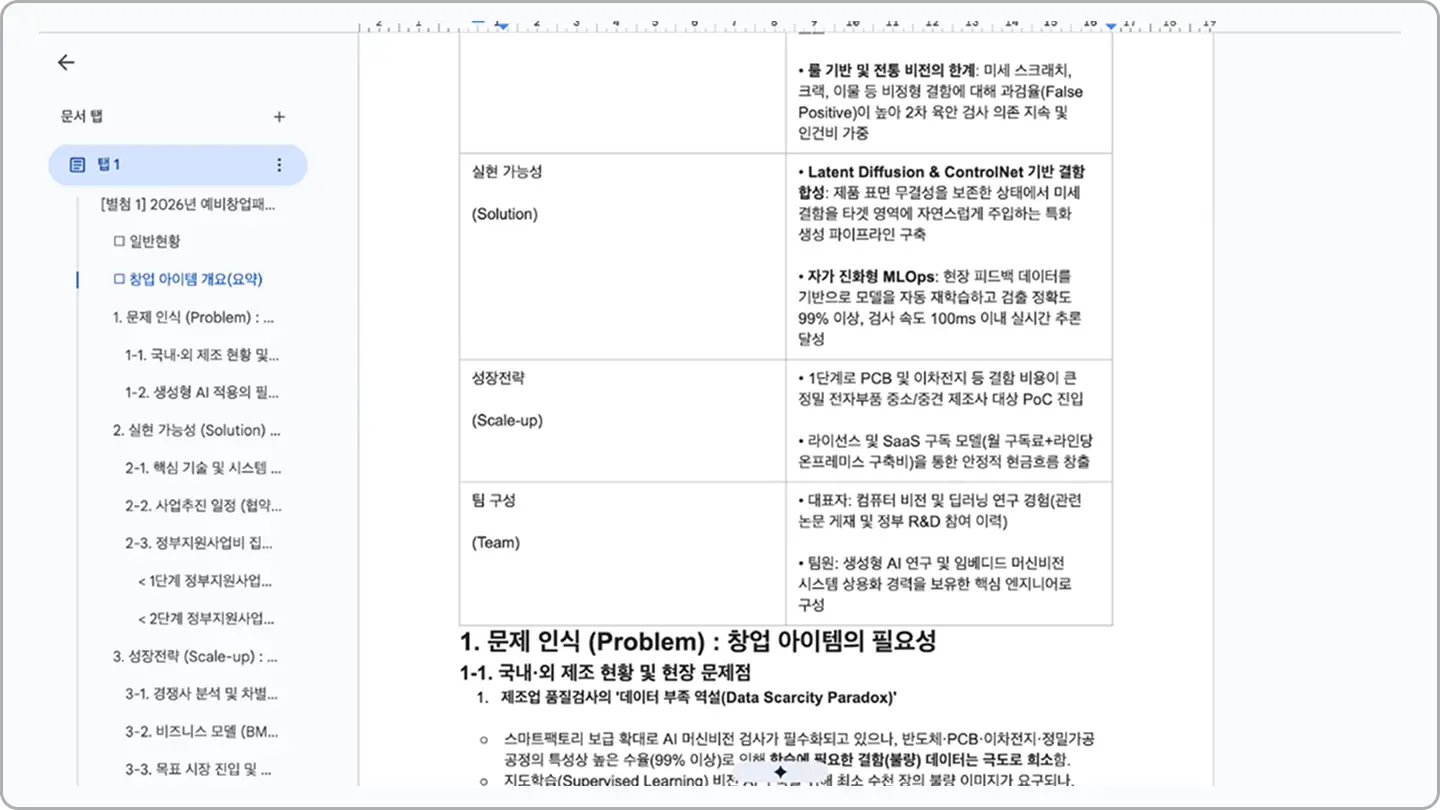Viewport: 1440px width, 810px height.
Task: Jump to '일반현황' in the outline
Action: point(147,241)
